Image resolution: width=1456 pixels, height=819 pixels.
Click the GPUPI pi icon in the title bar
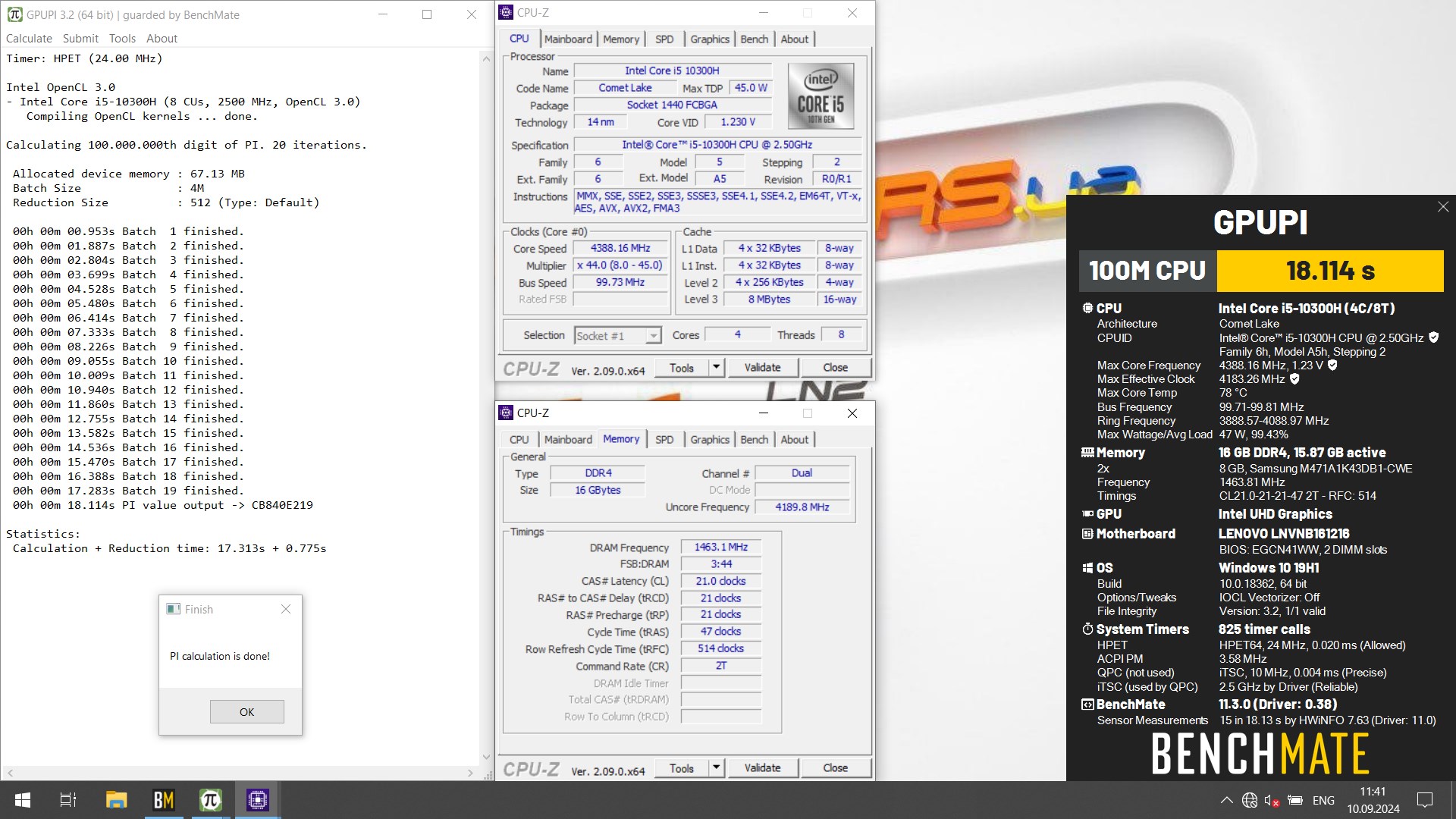tap(14, 14)
